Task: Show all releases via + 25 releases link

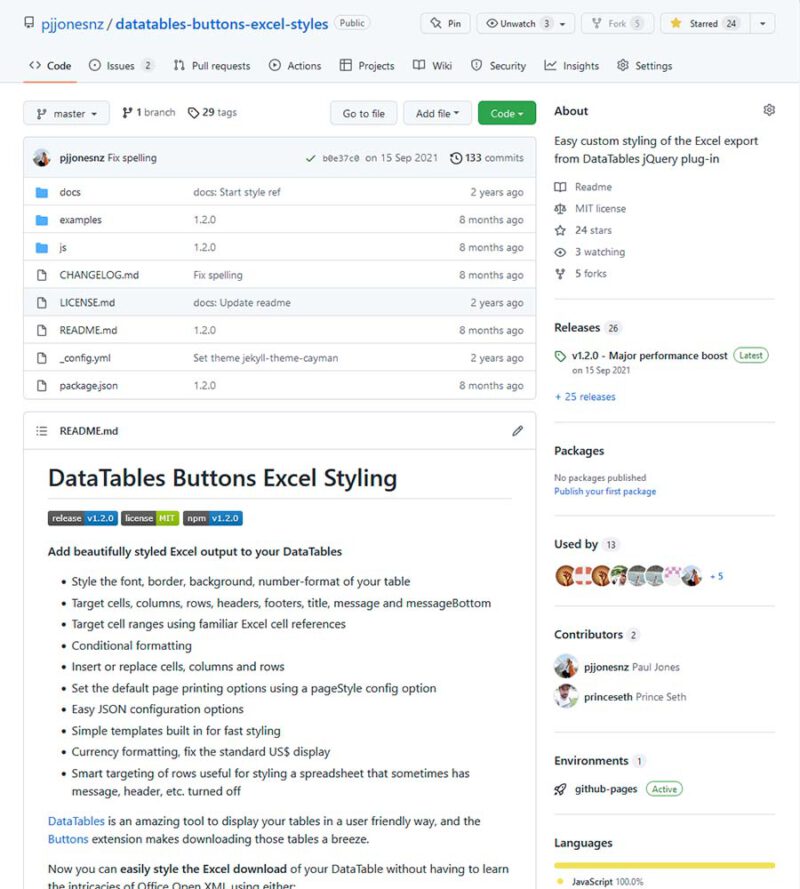Action: (x=584, y=396)
